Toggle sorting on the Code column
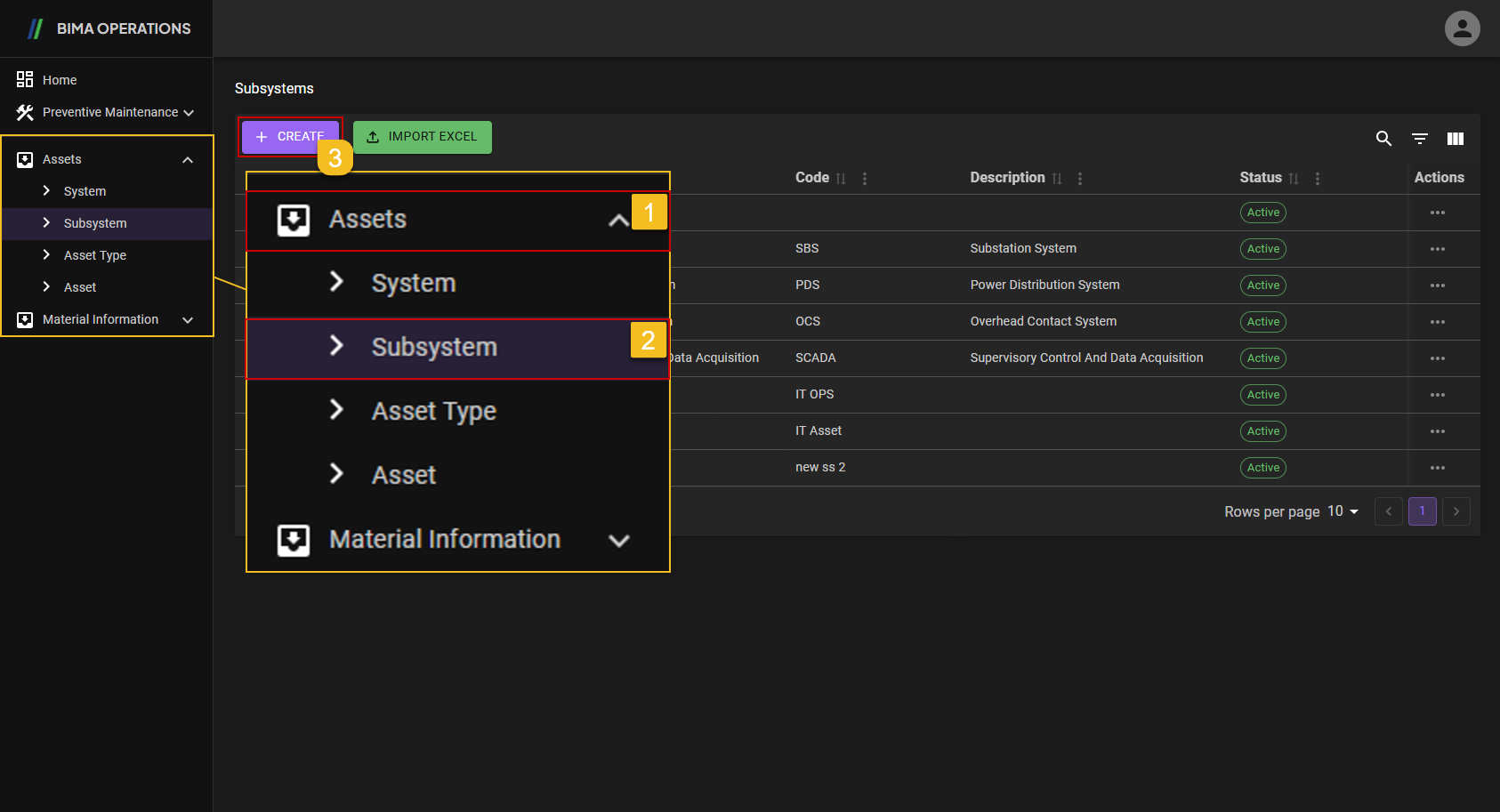Screen dimensions: 1500x812 (x=841, y=178)
